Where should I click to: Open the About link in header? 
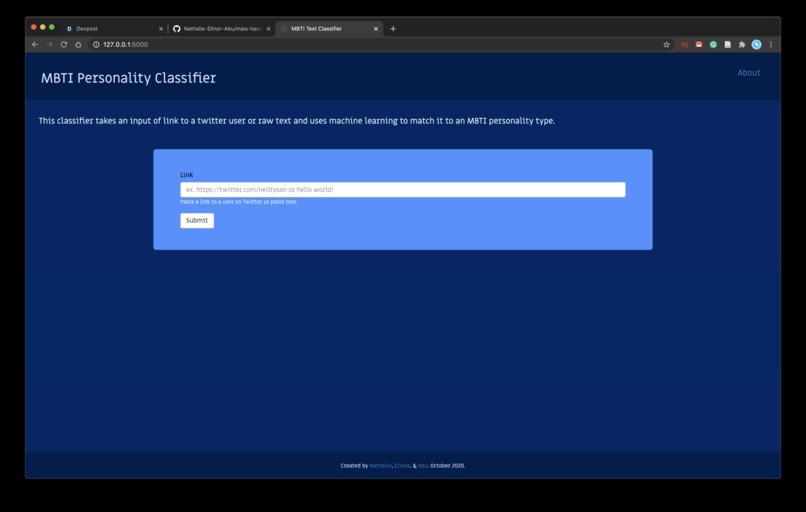click(x=748, y=73)
